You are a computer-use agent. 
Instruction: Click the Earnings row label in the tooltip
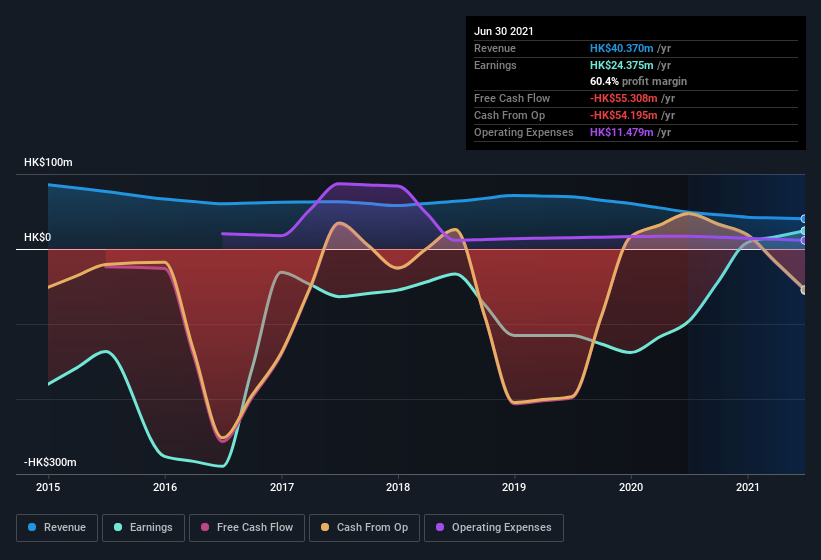click(495, 65)
